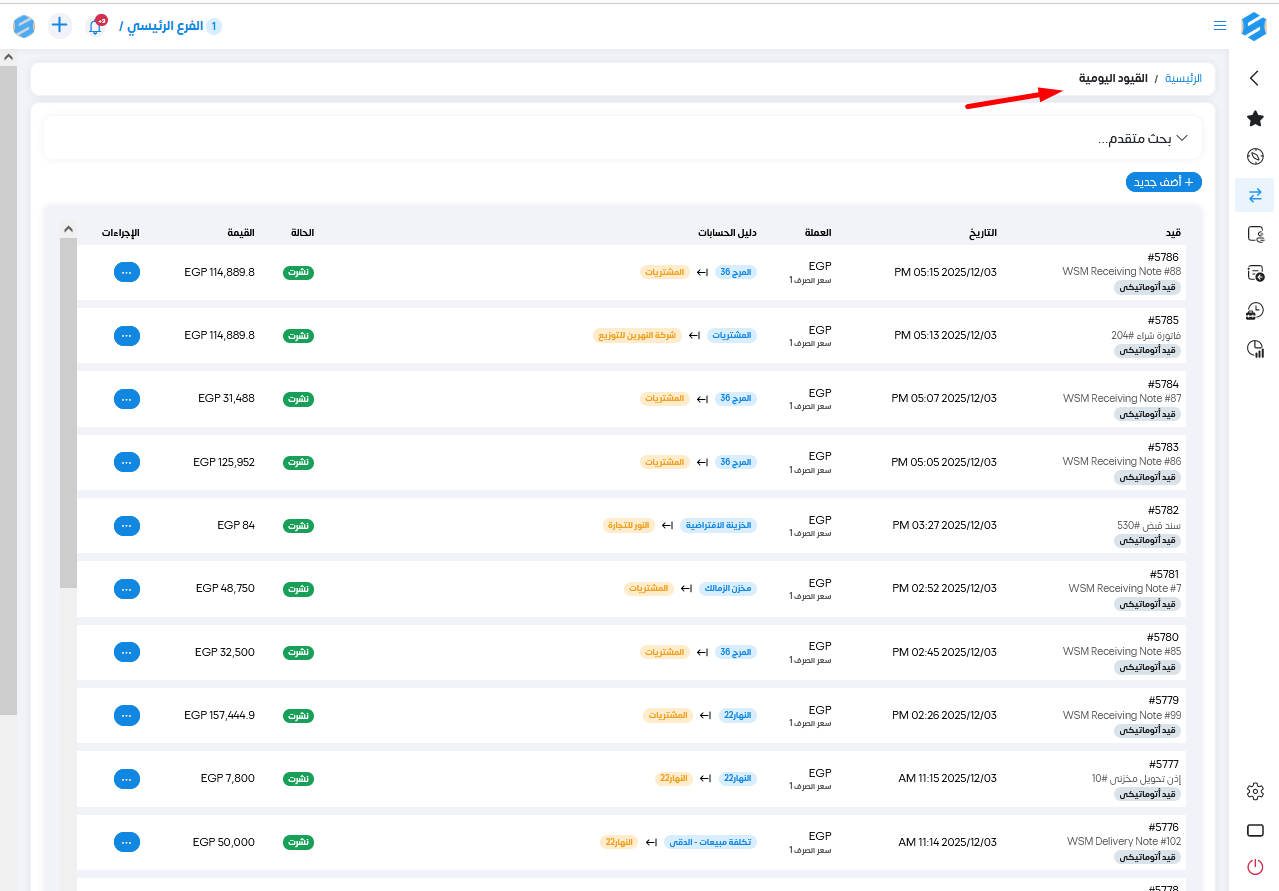Select the transfer arrows sidebar icon
Screen dimensions: 1279x891
[x=1255, y=195]
